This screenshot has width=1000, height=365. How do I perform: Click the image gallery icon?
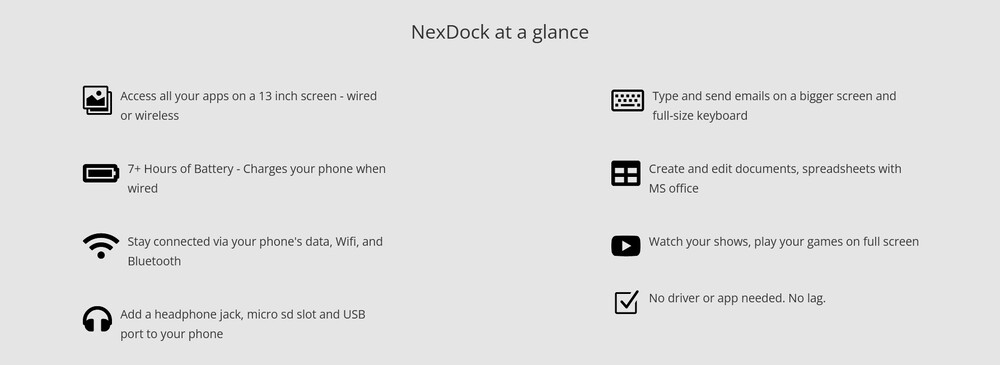[x=98, y=100]
